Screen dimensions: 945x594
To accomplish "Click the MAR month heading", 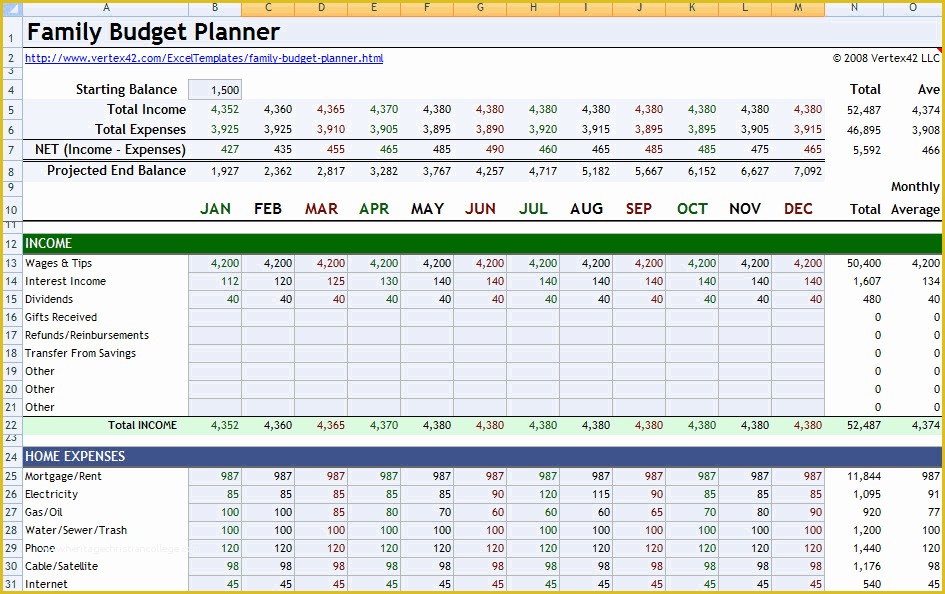I will tap(321, 209).
